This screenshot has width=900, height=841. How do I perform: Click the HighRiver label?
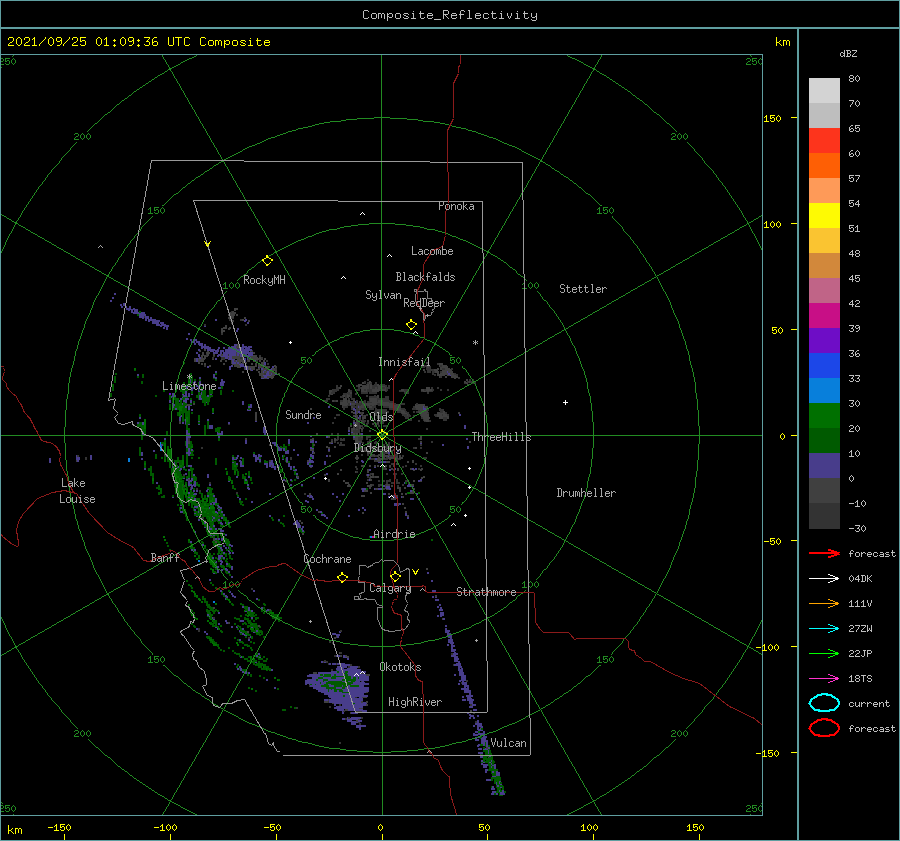415,702
